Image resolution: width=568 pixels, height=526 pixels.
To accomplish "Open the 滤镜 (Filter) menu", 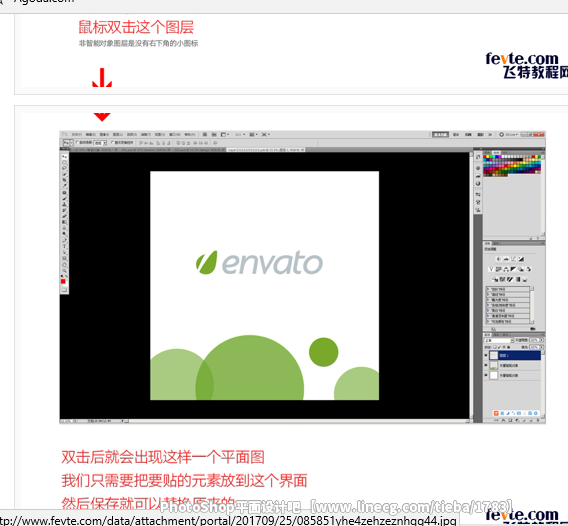I will point(146,134).
